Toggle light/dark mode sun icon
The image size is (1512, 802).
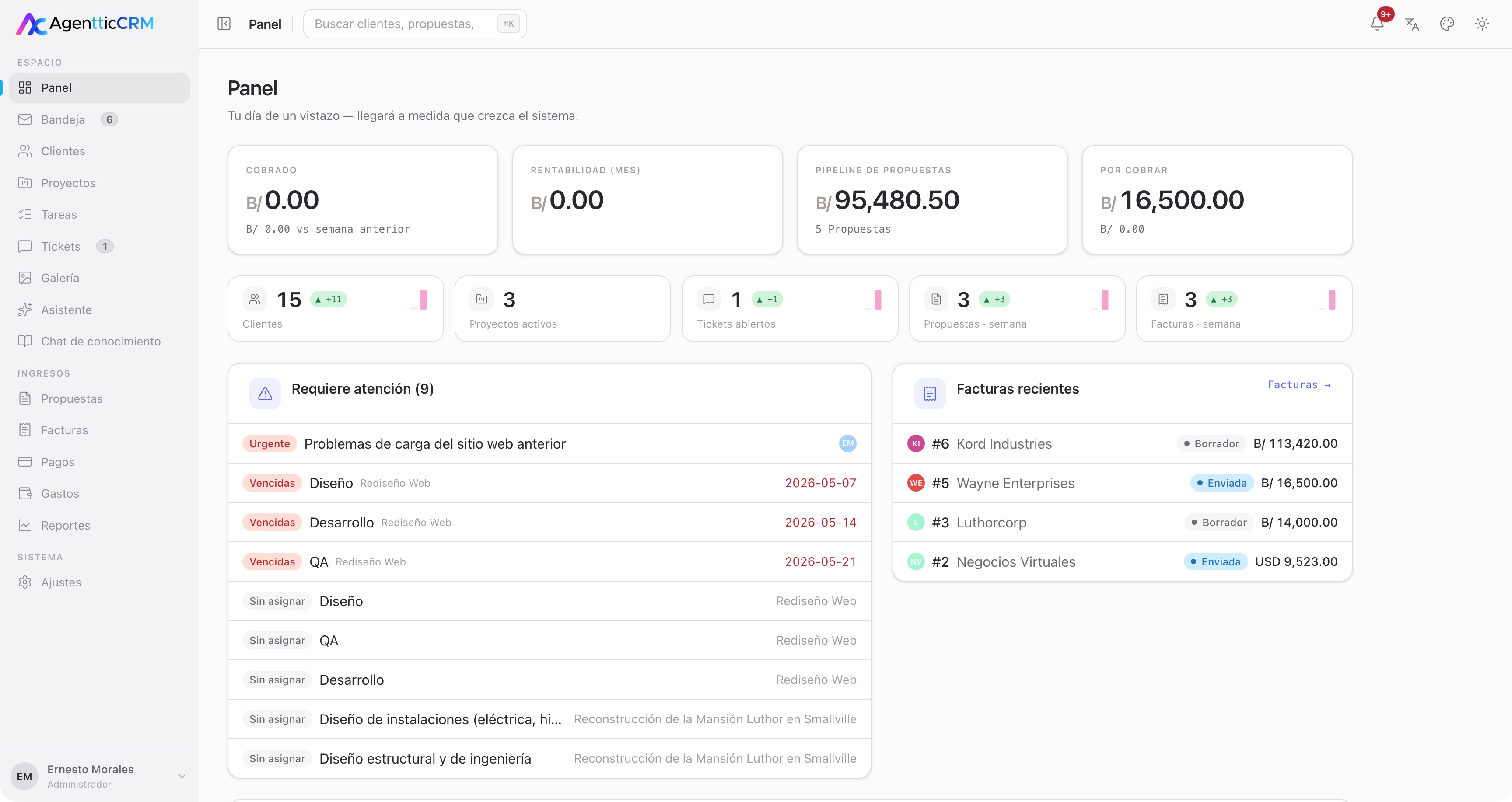(1482, 24)
